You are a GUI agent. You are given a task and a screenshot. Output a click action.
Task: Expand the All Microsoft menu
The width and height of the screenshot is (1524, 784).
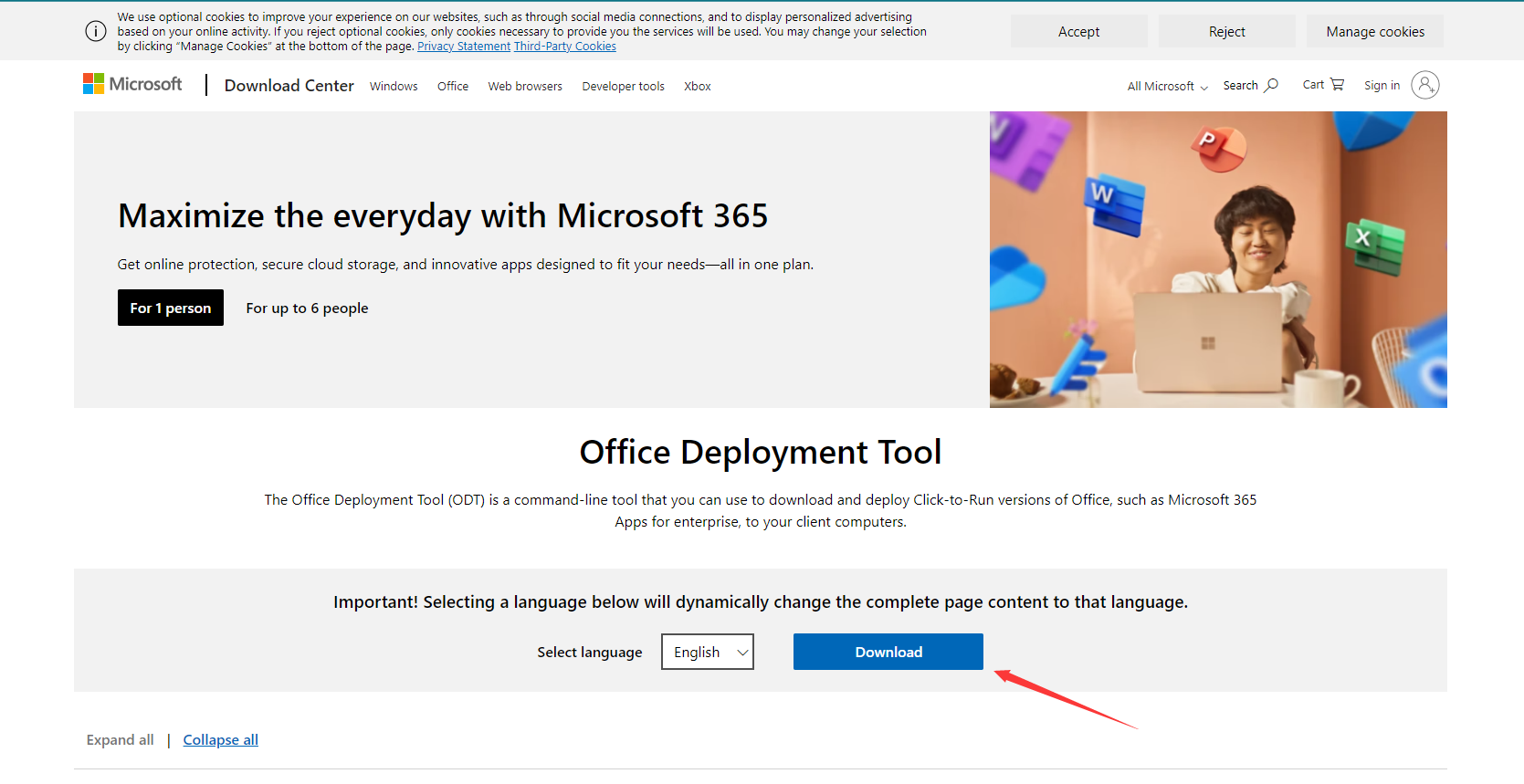1168,86
